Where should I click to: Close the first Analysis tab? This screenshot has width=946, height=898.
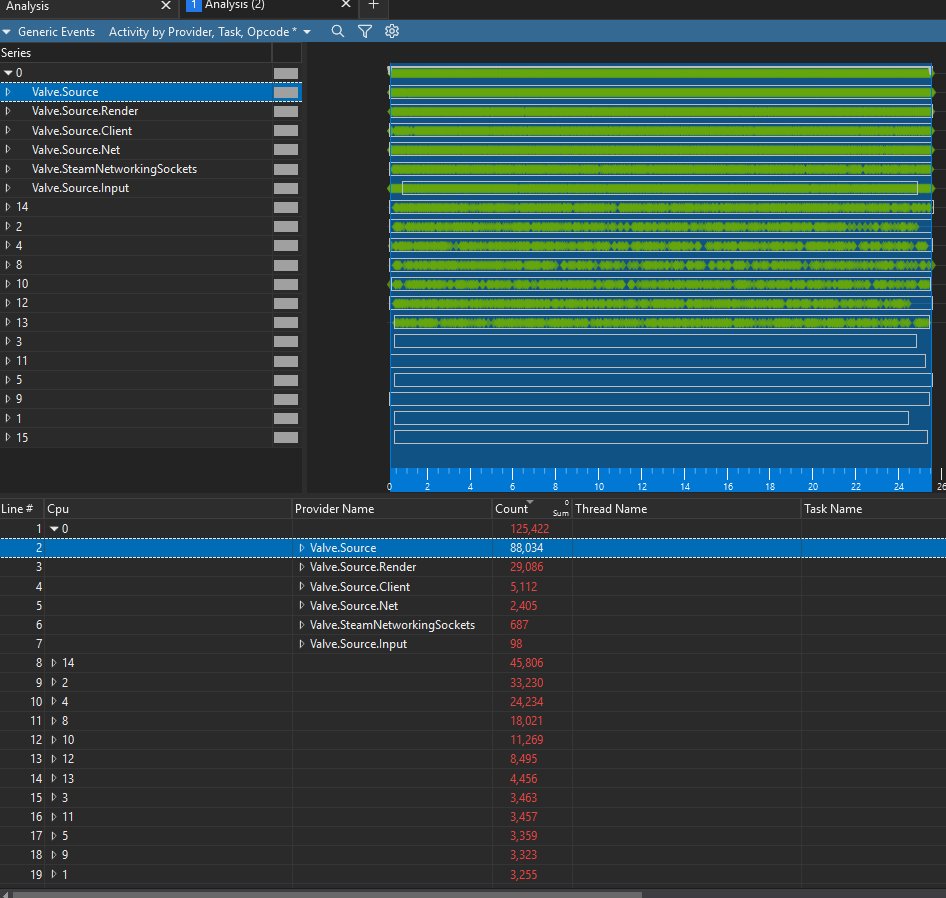click(x=166, y=5)
